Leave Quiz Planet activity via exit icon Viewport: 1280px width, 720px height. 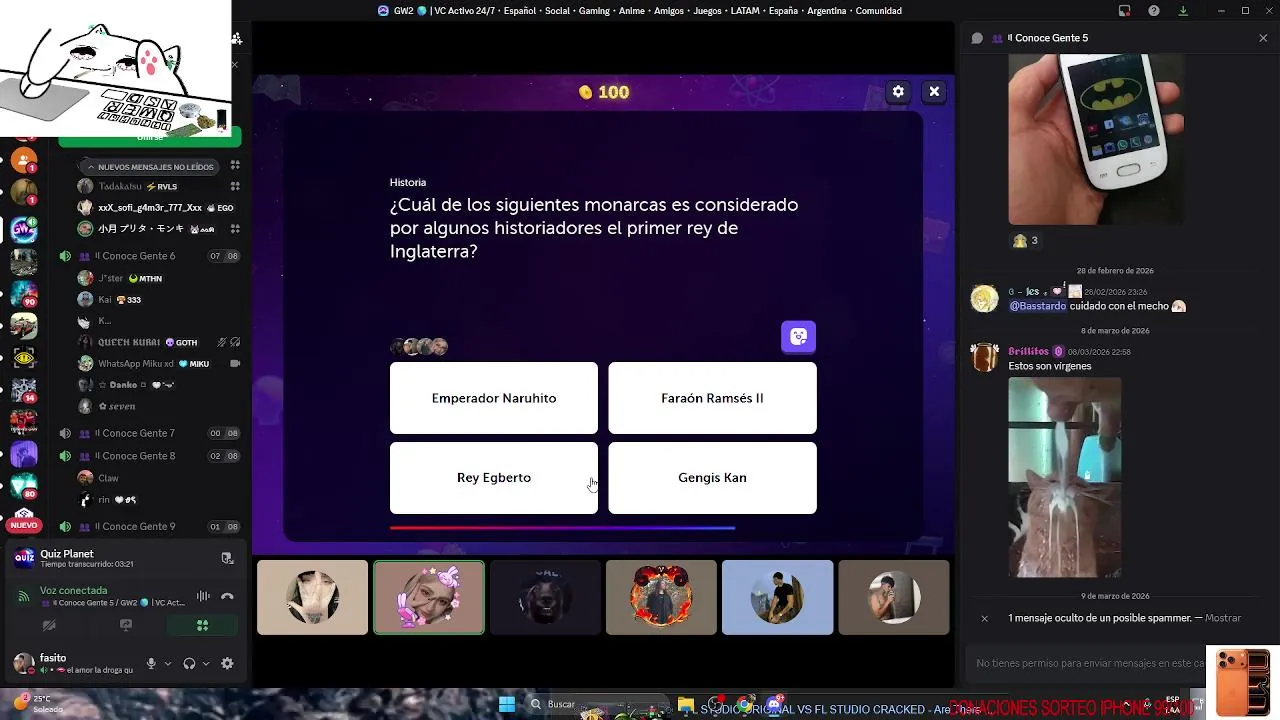point(227,558)
